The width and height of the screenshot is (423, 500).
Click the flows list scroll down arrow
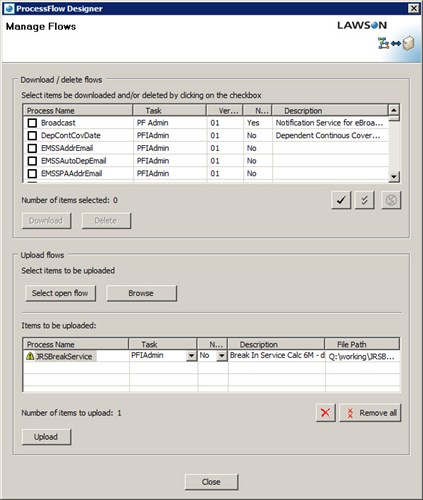coord(394,176)
